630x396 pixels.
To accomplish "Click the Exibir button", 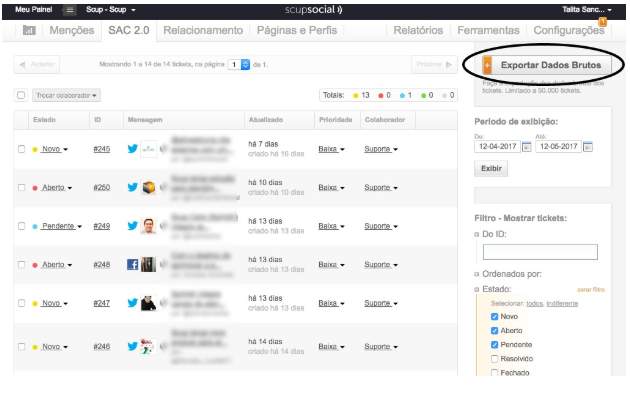I will point(491,168).
